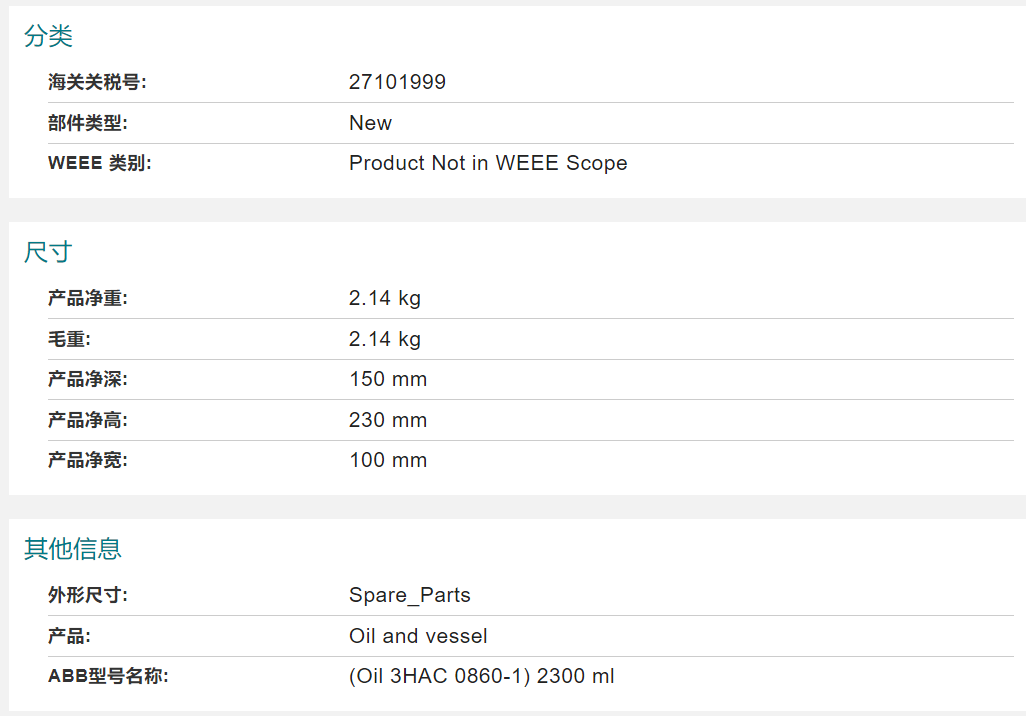
Task: Click (Oil 3HAC 0860-1) 2300 ml text
Action: [482, 676]
